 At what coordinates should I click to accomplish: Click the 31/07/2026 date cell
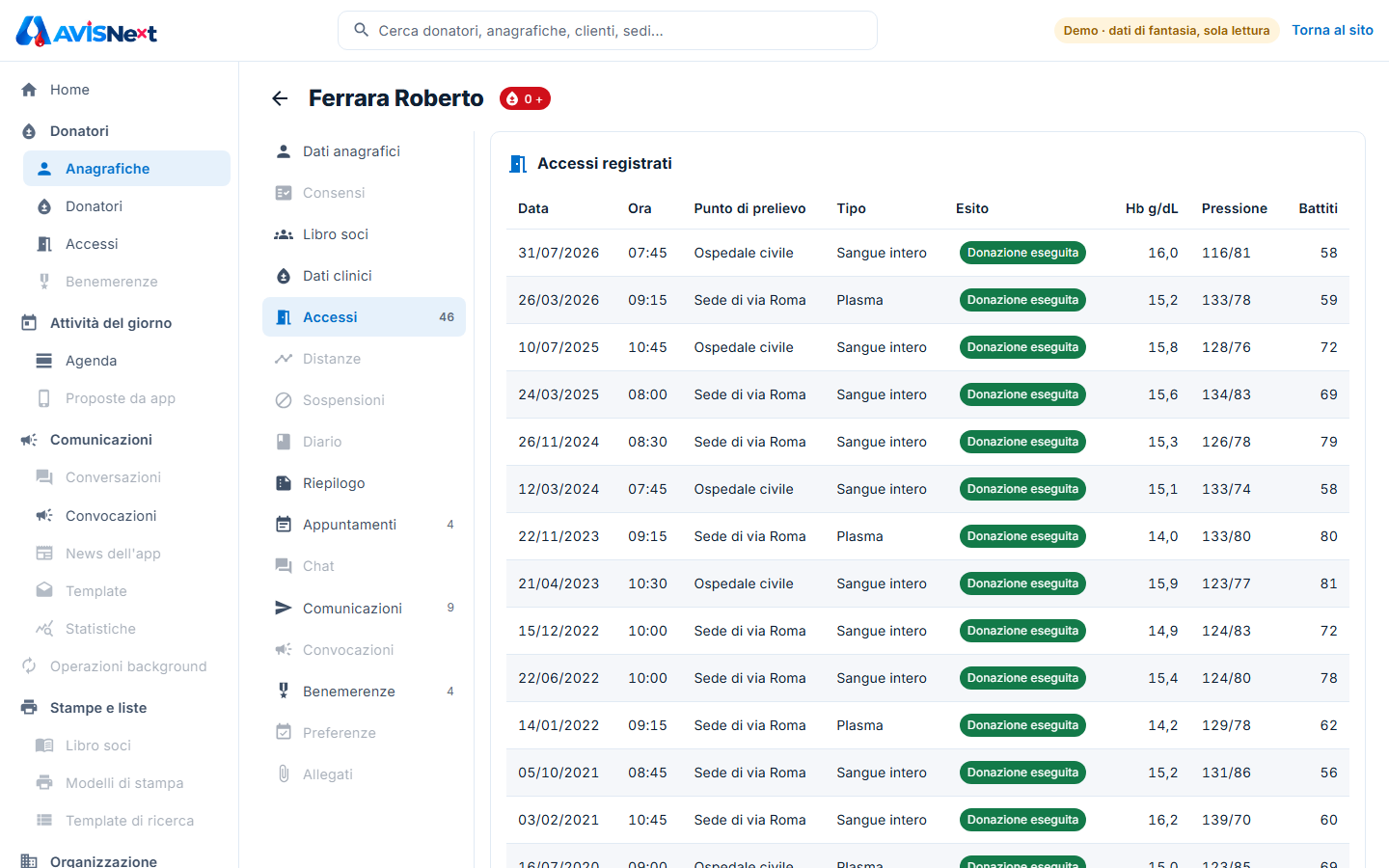click(558, 253)
